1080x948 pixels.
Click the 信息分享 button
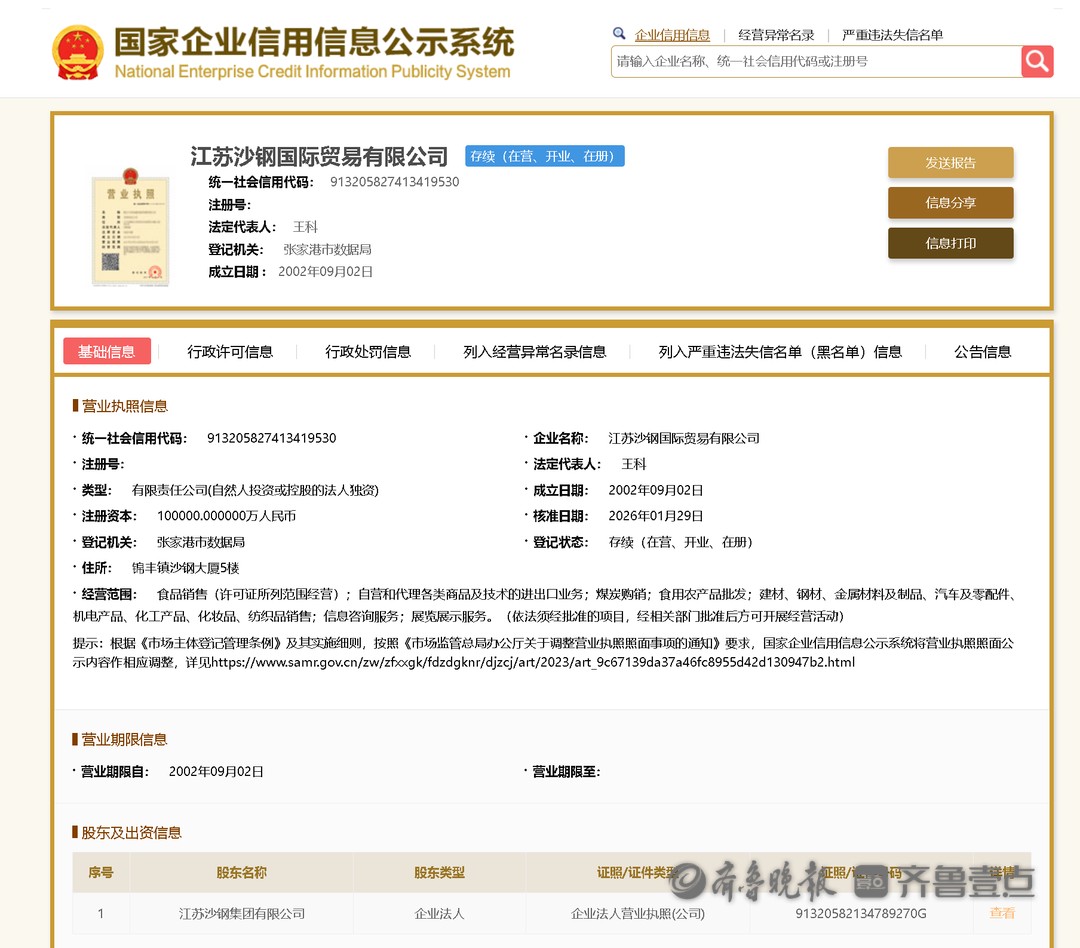[950, 203]
